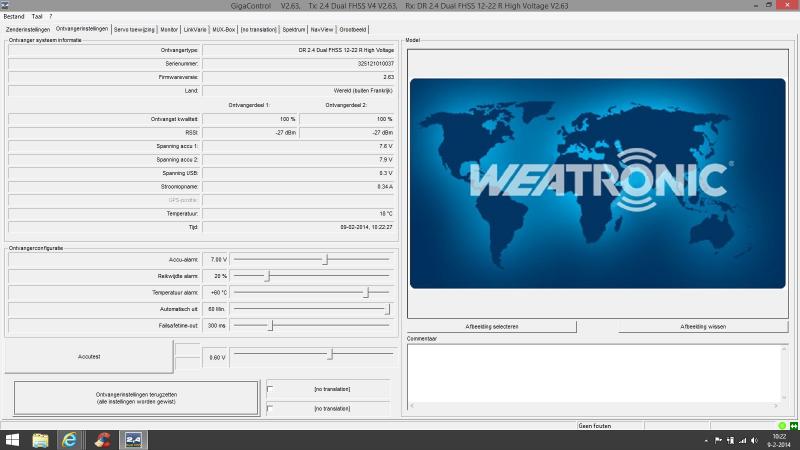800x450 pixels.
Task: Click the Spanning USB voltage value
Action: click(x=386, y=173)
